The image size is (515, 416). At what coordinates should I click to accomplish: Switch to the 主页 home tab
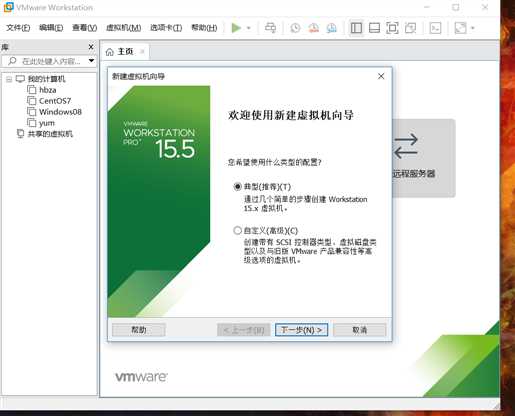[125, 52]
